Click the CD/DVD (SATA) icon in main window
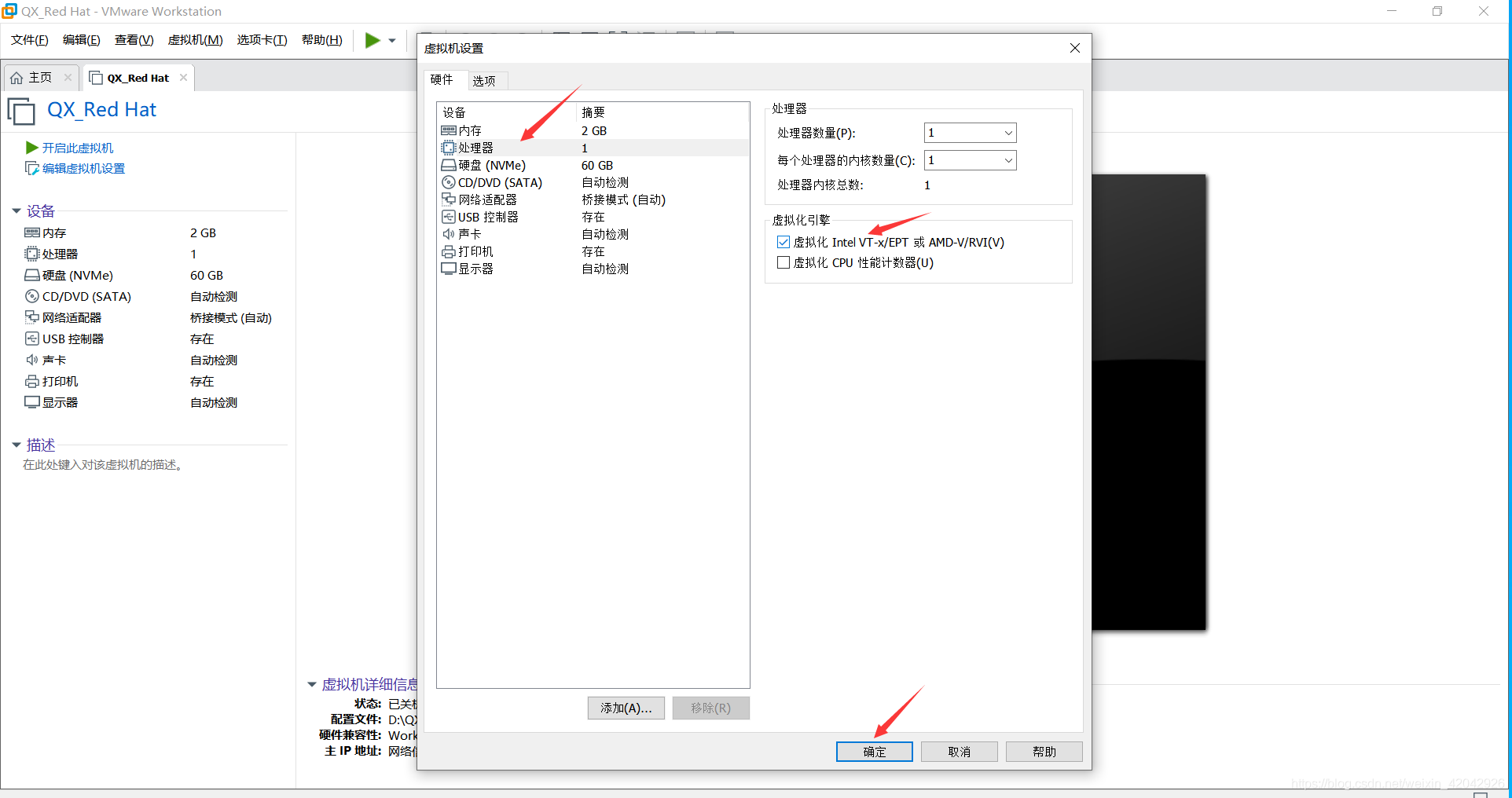Screen dimensions: 1512x798 click(32, 296)
